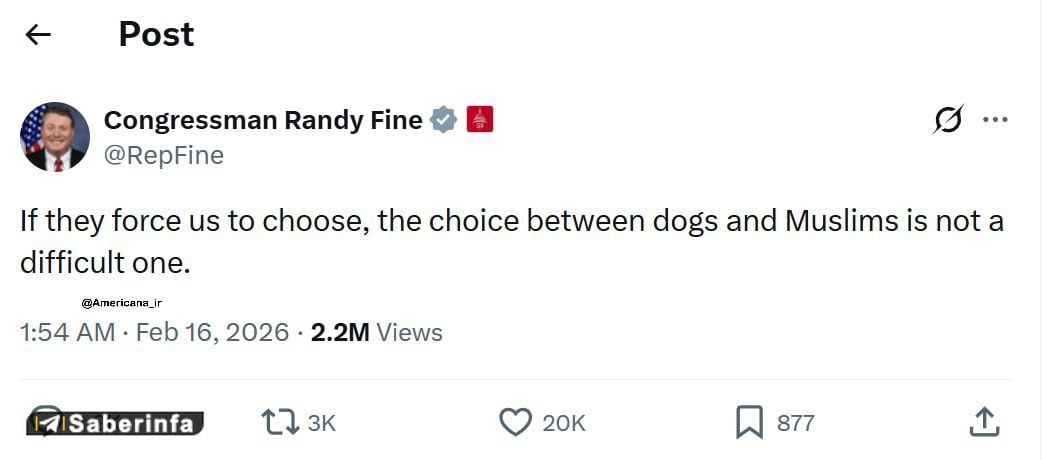Click the blue verified checkmark badge
Viewport: 1042px width, 460px height.
click(x=443, y=120)
